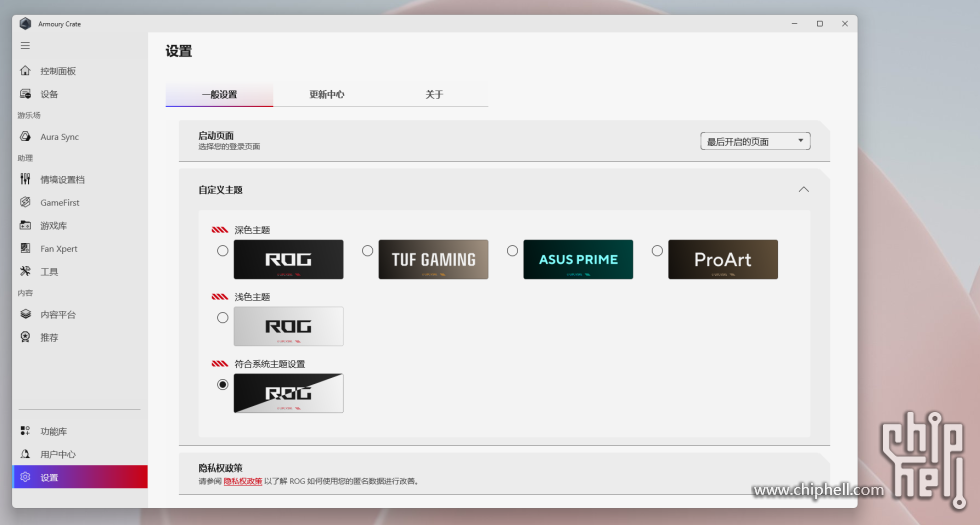980x525 pixels.
Task: Click the devices icon in sidebar
Action: [25, 94]
